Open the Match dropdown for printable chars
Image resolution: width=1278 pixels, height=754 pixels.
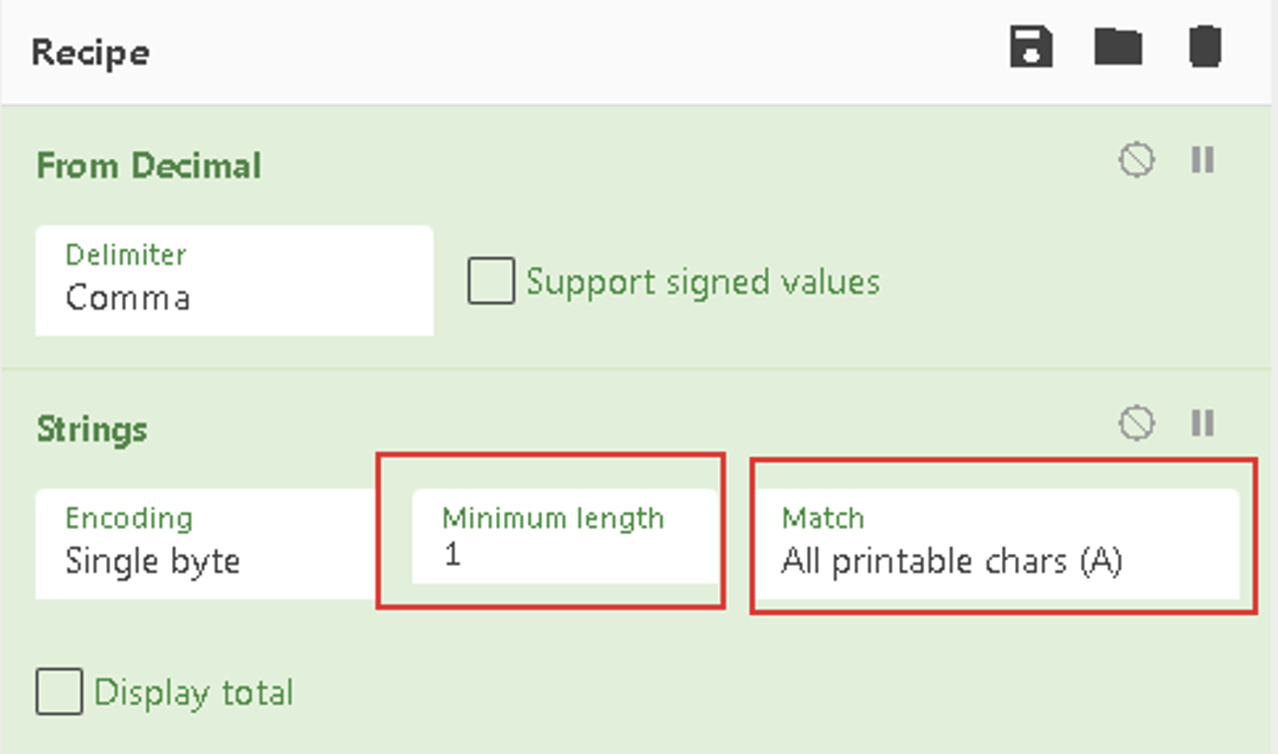pyautogui.click(x=996, y=544)
